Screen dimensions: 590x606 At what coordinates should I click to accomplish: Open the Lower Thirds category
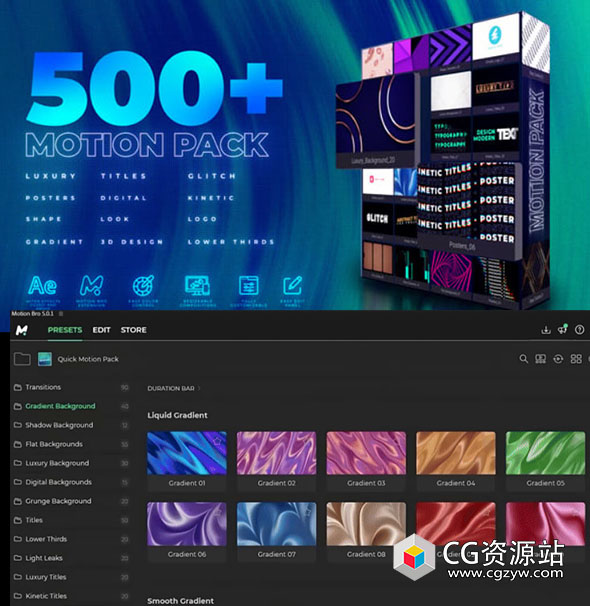coord(71,539)
